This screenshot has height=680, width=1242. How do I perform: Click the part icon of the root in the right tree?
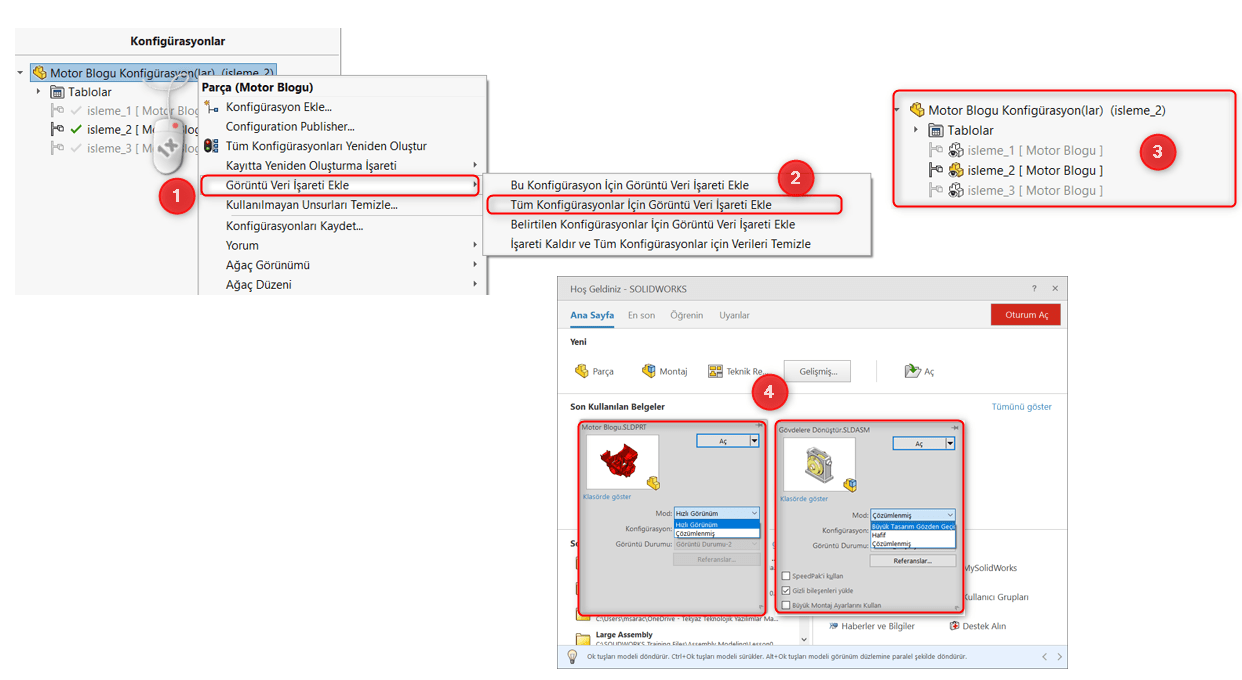point(918,110)
